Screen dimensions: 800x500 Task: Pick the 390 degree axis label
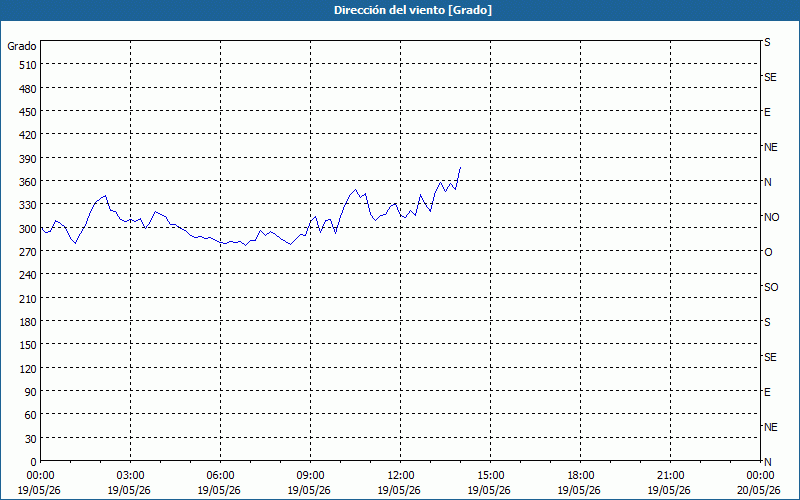(x=28, y=159)
